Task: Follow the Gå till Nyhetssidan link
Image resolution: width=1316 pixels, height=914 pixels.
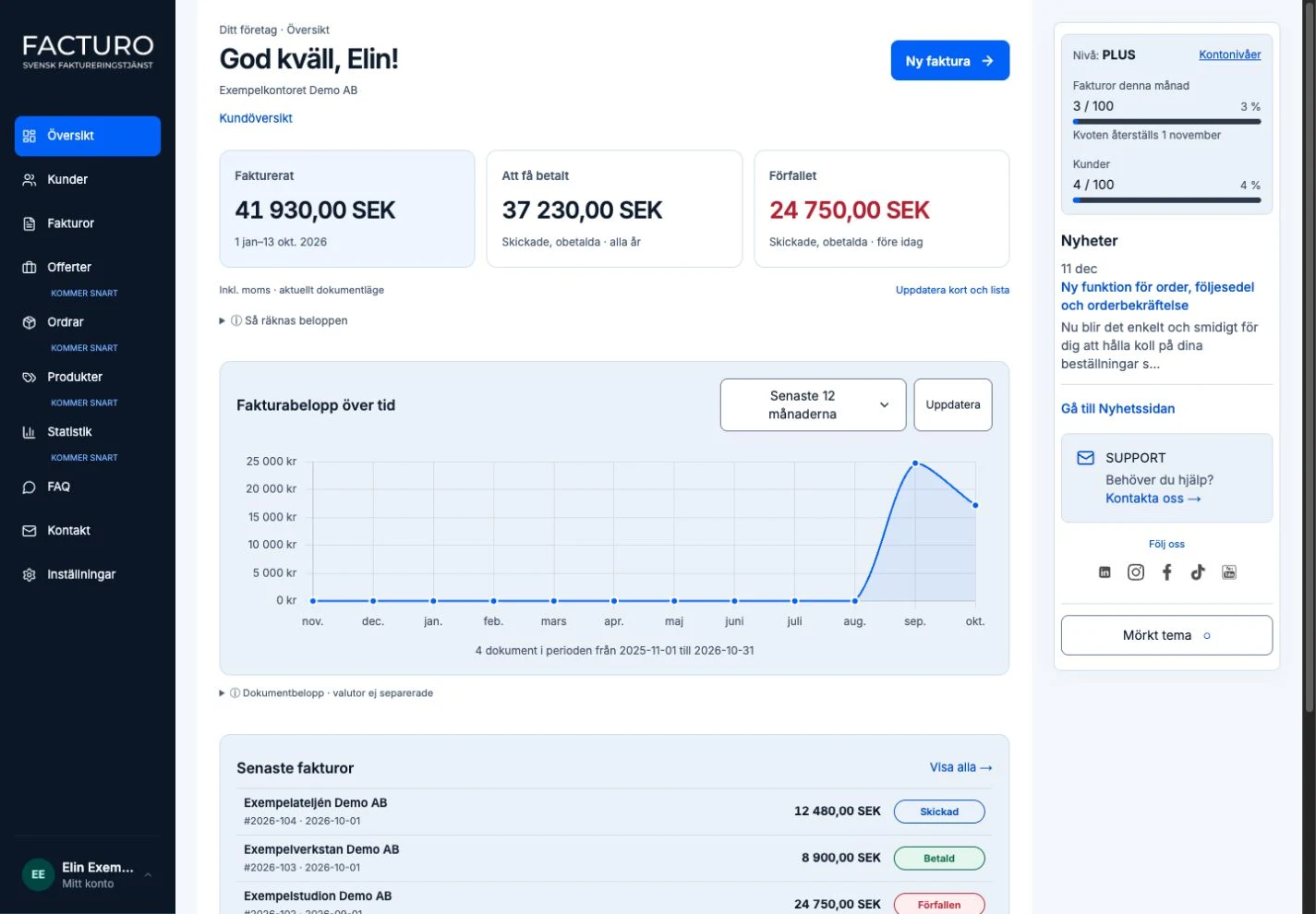Action: tap(1118, 409)
